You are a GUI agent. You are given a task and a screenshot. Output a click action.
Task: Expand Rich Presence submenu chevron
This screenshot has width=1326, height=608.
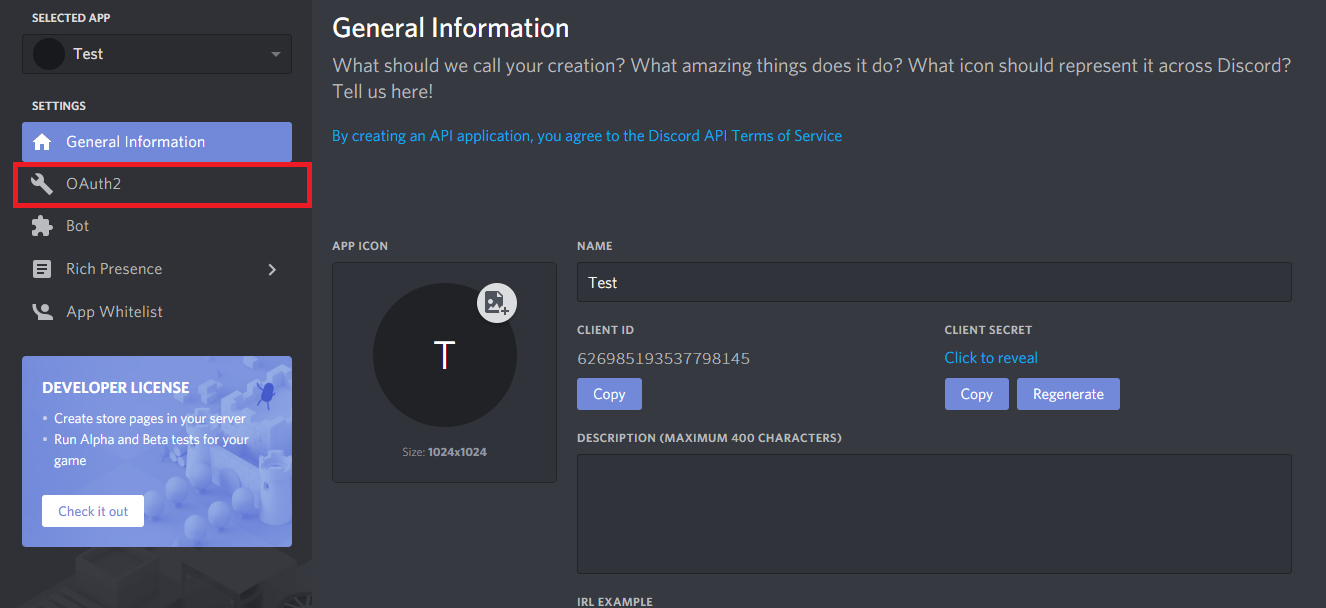[272, 269]
